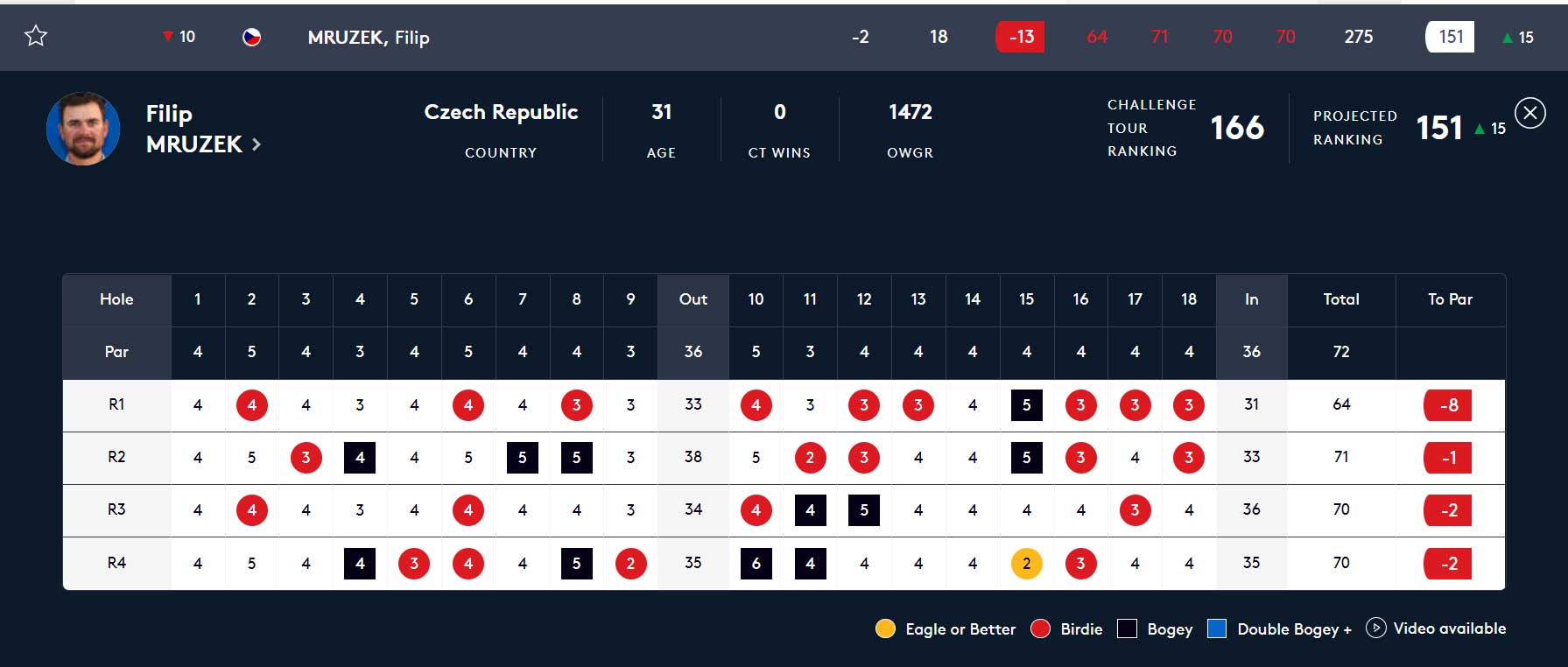
Task: Open Filip MRUZEK player profile link
Action: [x=193, y=129]
